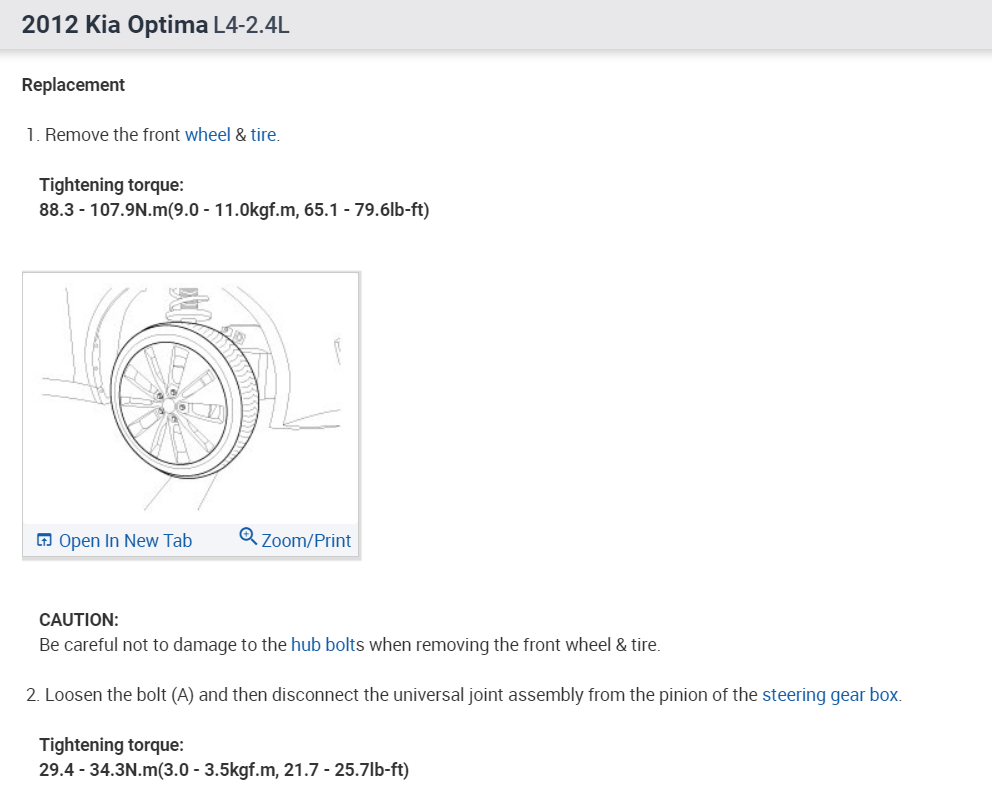Screen dimensions: 992x805
Task: Click the front wheel diagram thumbnail
Action: pyautogui.click(x=190, y=400)
